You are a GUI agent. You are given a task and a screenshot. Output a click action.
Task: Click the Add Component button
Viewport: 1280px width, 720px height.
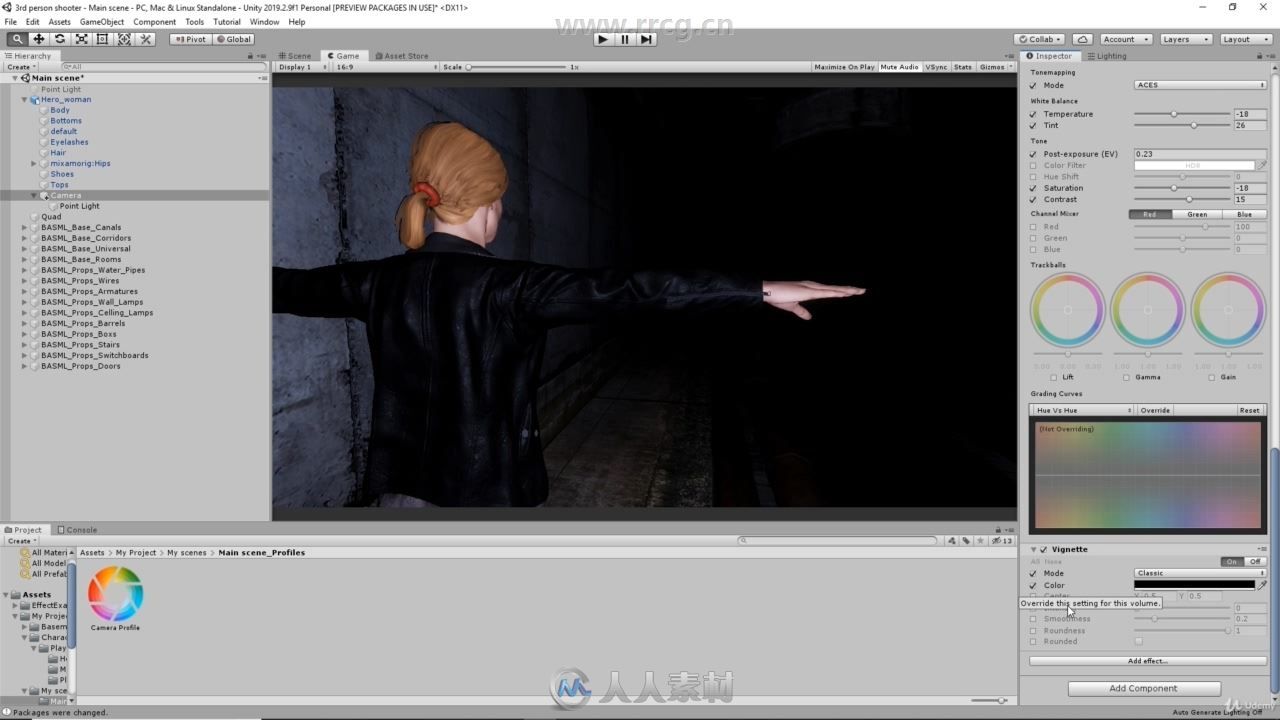pos(1143,688)
